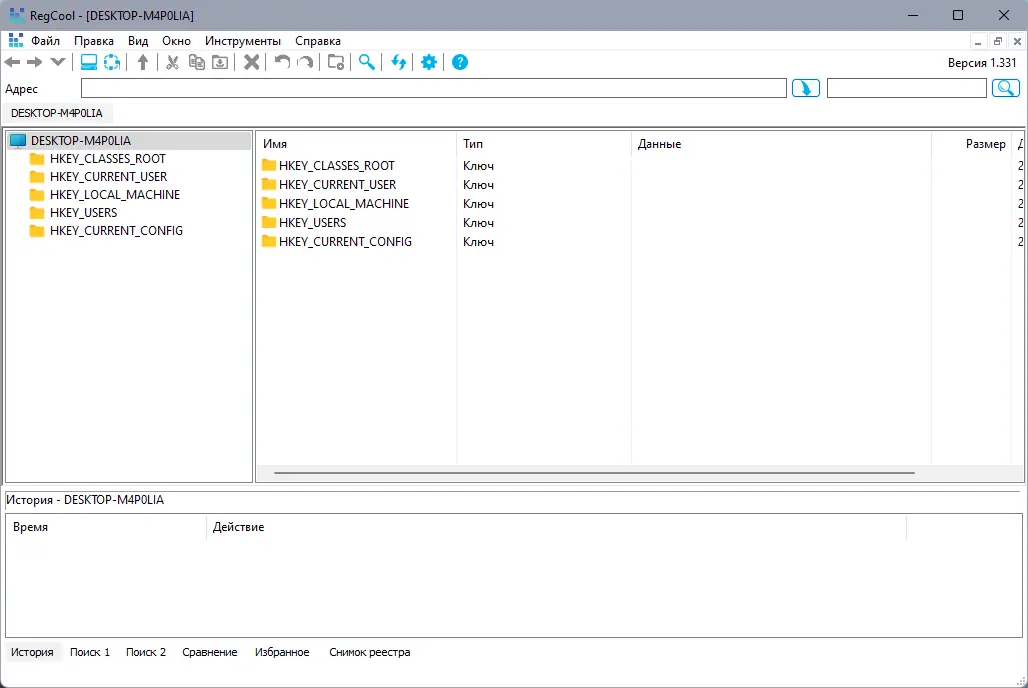Click the Undo icon
This screenshot has width=1028, height=688.
click(x=282, y=62)
